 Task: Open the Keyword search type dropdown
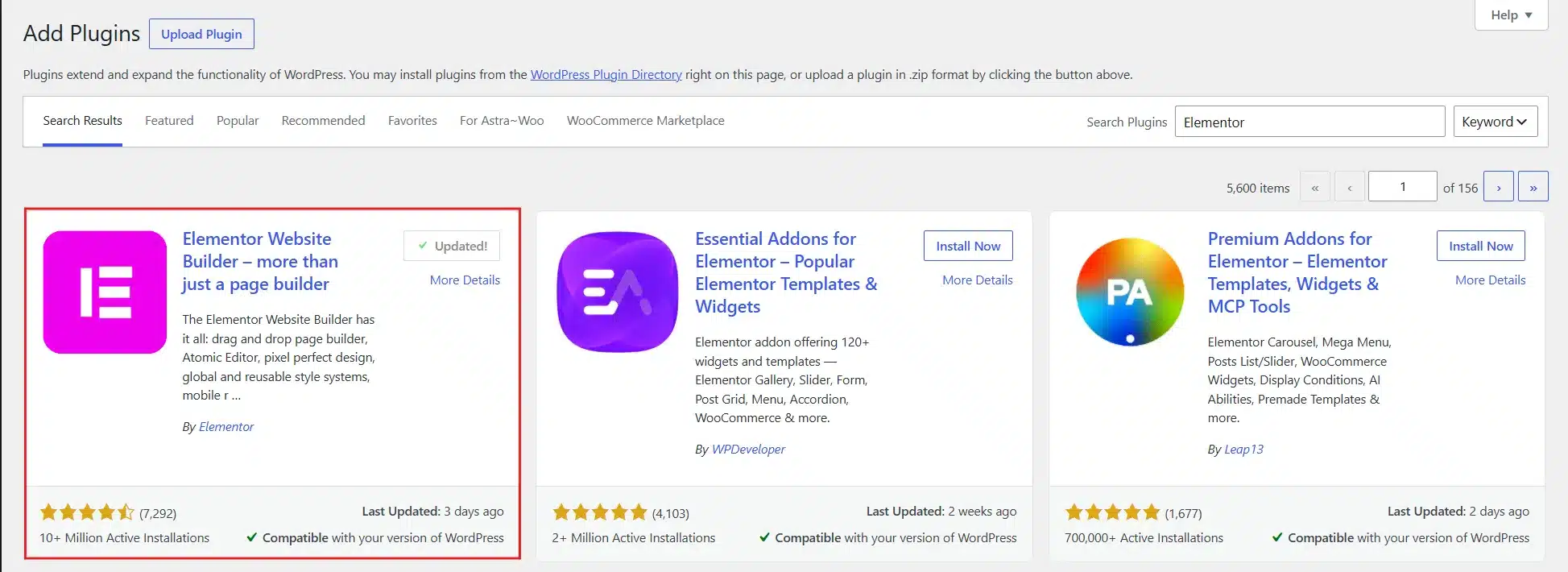coord(1496,122)
